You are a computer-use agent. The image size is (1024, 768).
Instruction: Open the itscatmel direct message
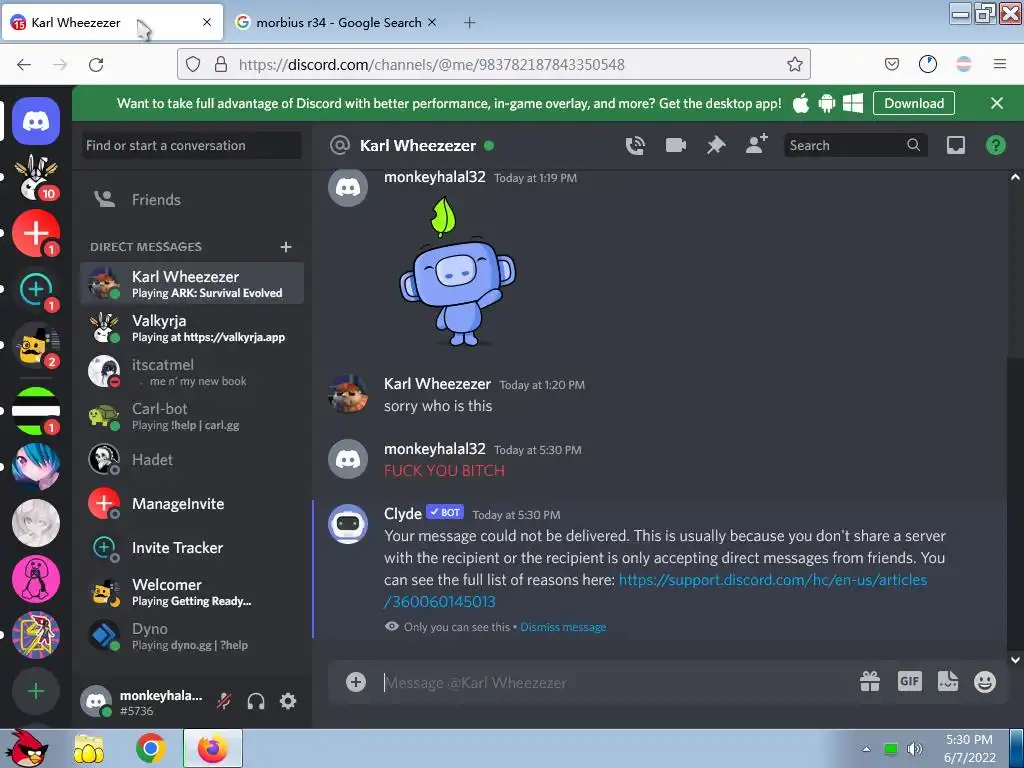pos(192,372)
